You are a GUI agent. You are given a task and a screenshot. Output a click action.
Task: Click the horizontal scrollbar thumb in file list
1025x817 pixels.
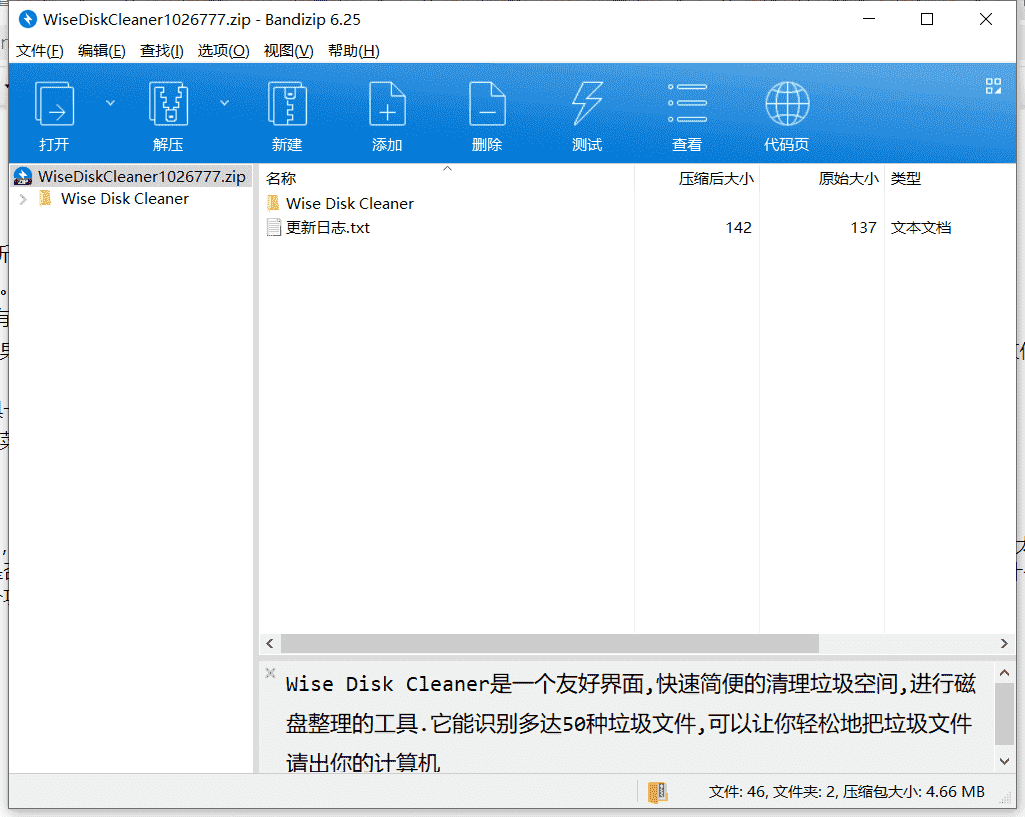[x=550, y=644]
